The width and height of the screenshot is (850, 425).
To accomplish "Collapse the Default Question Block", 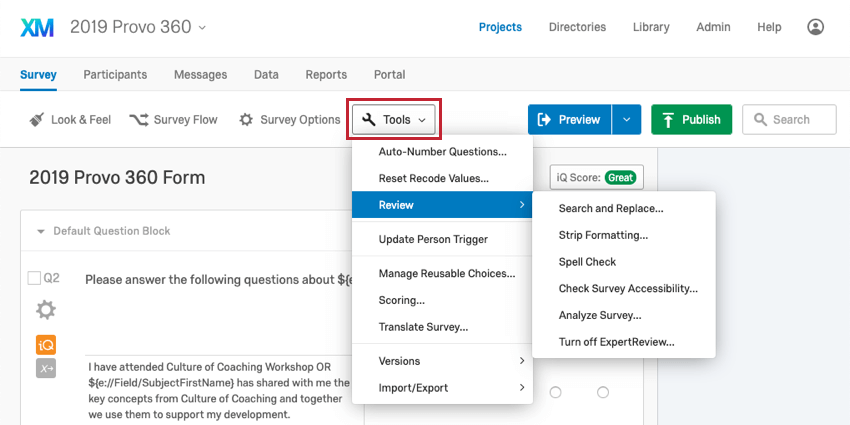I will point(41,231).
